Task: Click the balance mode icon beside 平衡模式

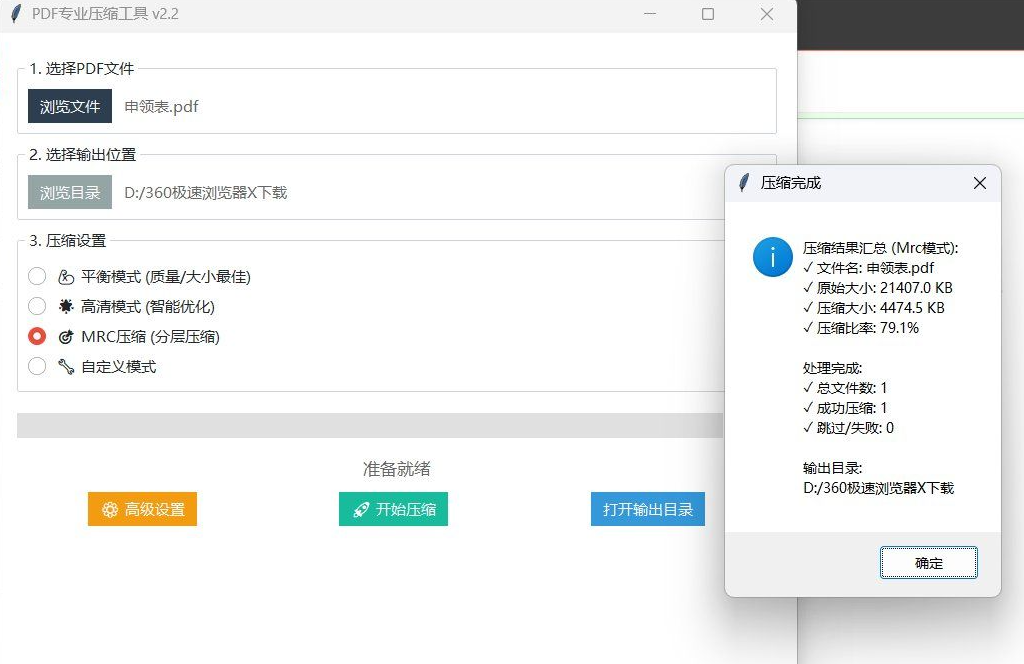Action: click(66, 277)
